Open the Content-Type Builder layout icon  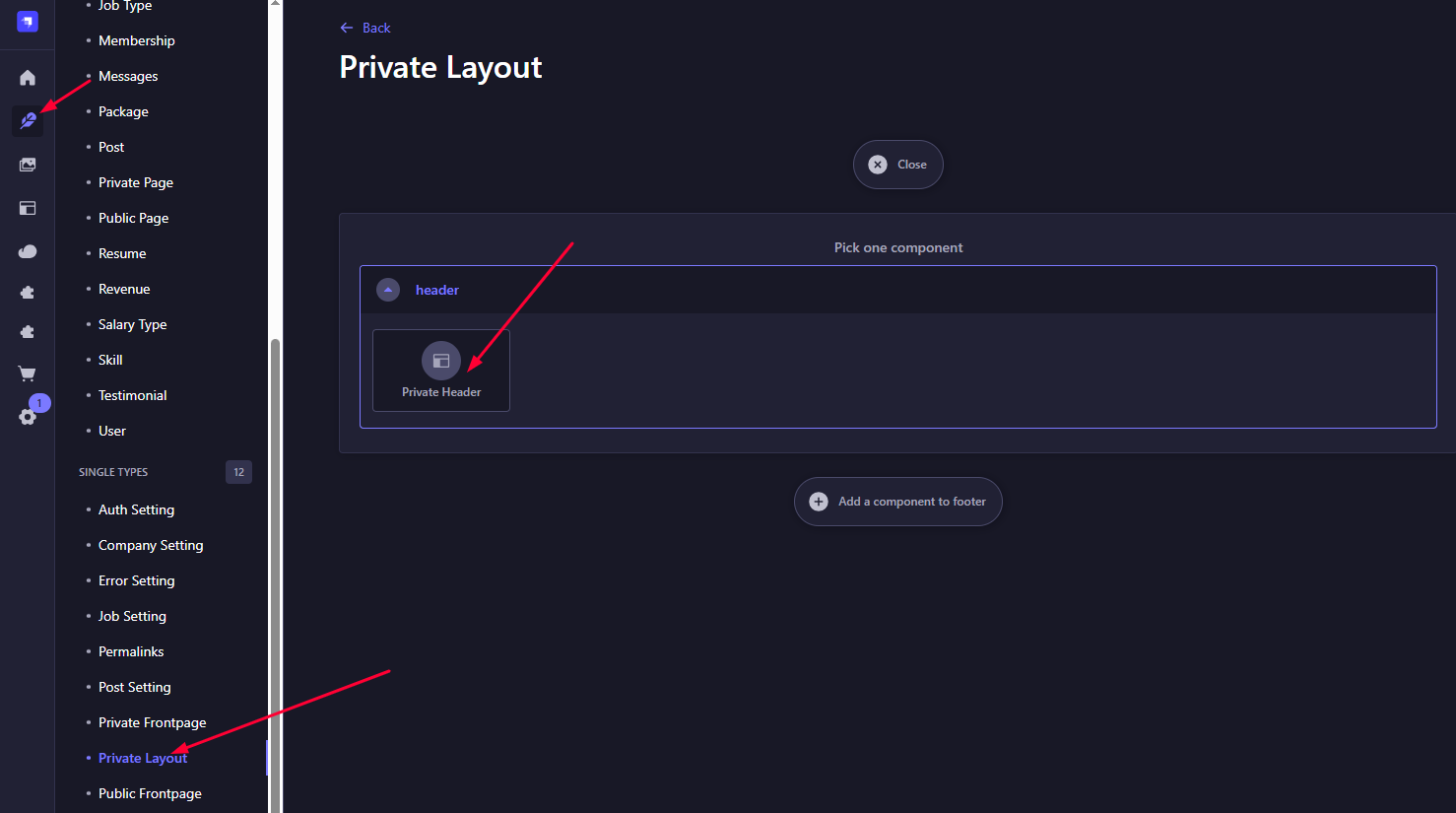(28, 208)
